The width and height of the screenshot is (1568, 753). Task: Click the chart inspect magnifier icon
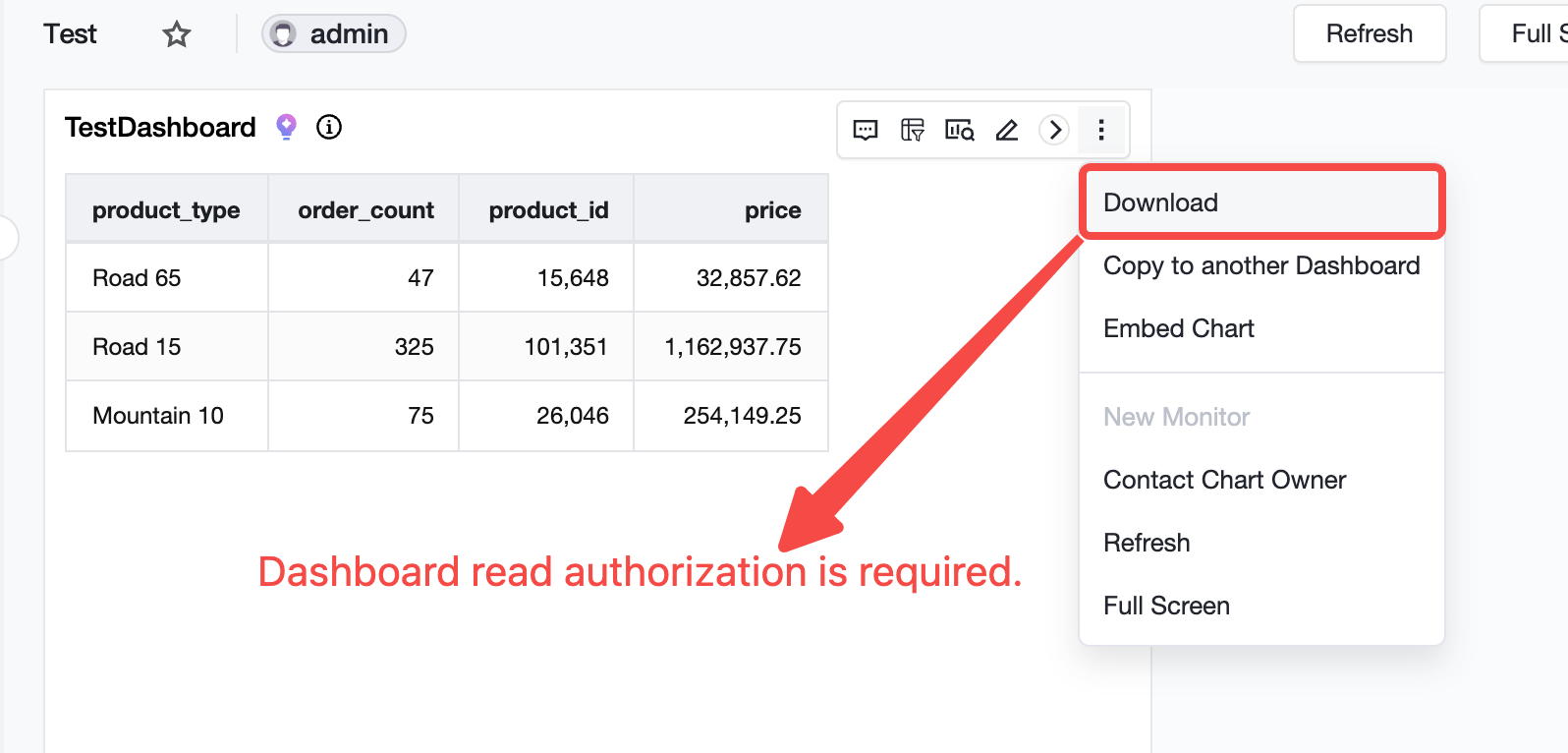click(959, 130)
